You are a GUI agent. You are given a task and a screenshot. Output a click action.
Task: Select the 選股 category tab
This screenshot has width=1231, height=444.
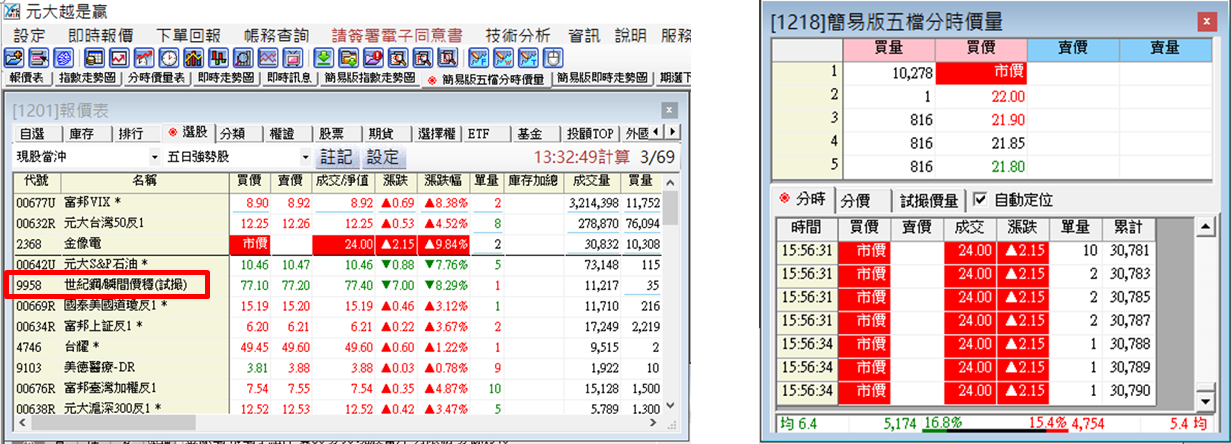(x=187, y=133)
